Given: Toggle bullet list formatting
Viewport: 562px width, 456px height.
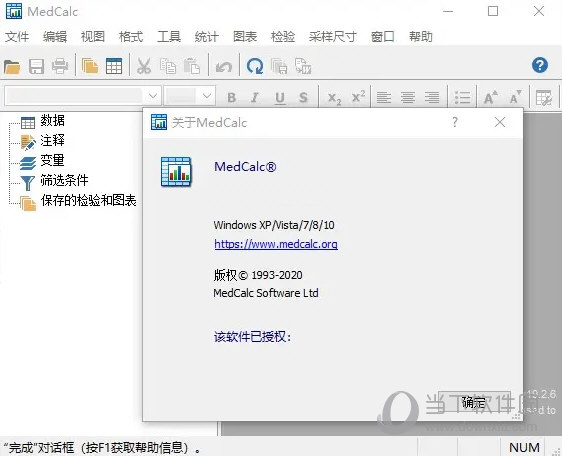Looking at the screenshot, I should pos(462,97).
